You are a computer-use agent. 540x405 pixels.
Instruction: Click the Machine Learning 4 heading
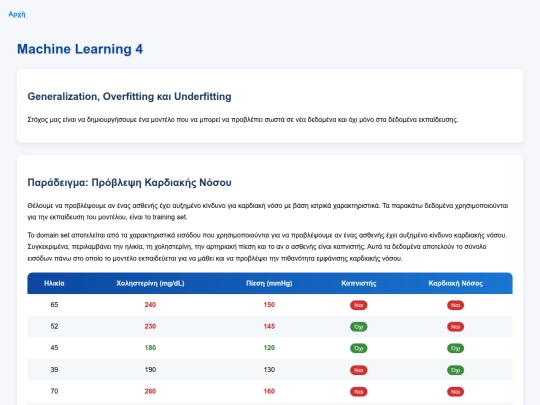(x=80, y=49)
